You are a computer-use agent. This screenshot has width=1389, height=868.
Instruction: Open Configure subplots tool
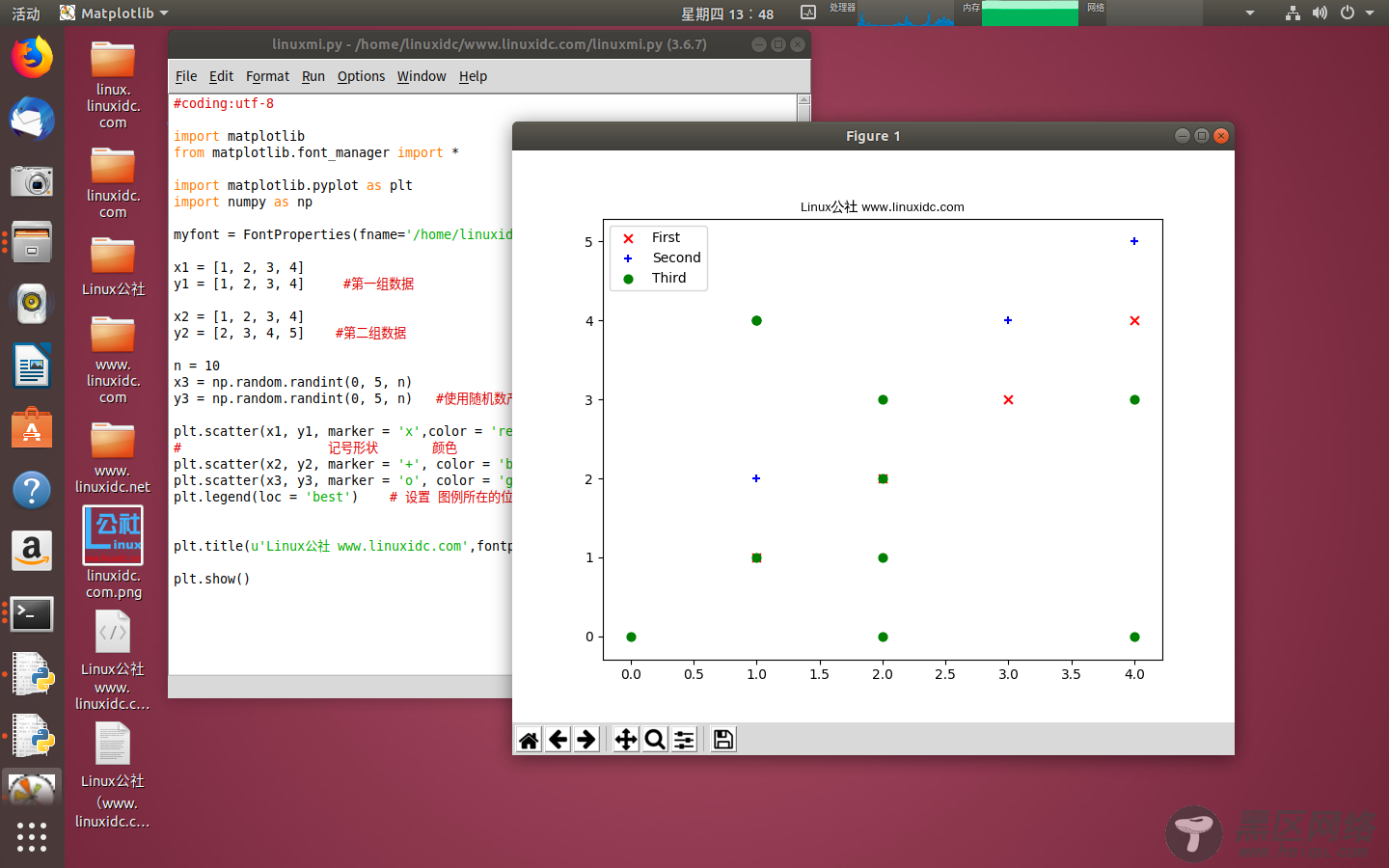(x=684, y=740)
